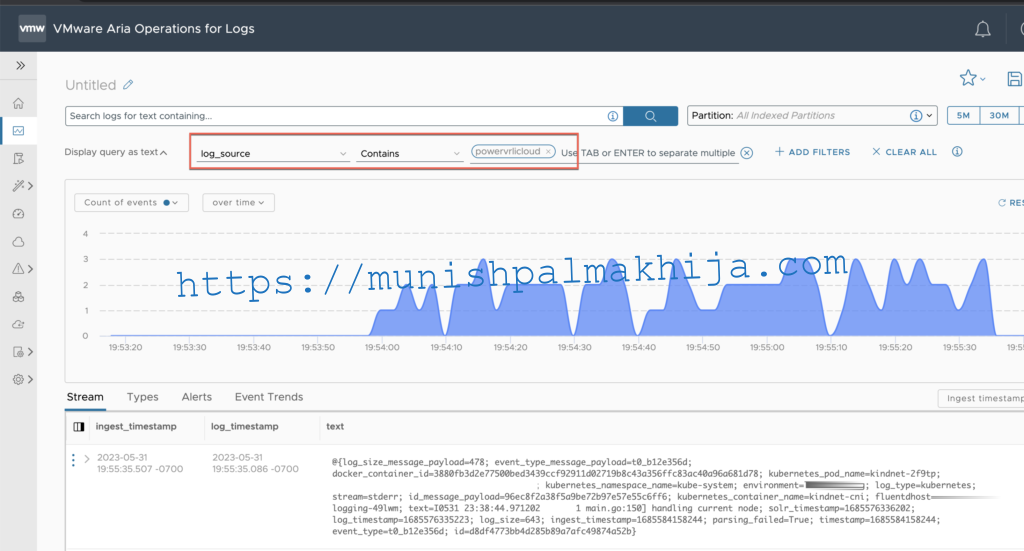Open the over time dropdown
Image resolution: width=1024 pixels, height=551 pixels.
tap(238, 202)
